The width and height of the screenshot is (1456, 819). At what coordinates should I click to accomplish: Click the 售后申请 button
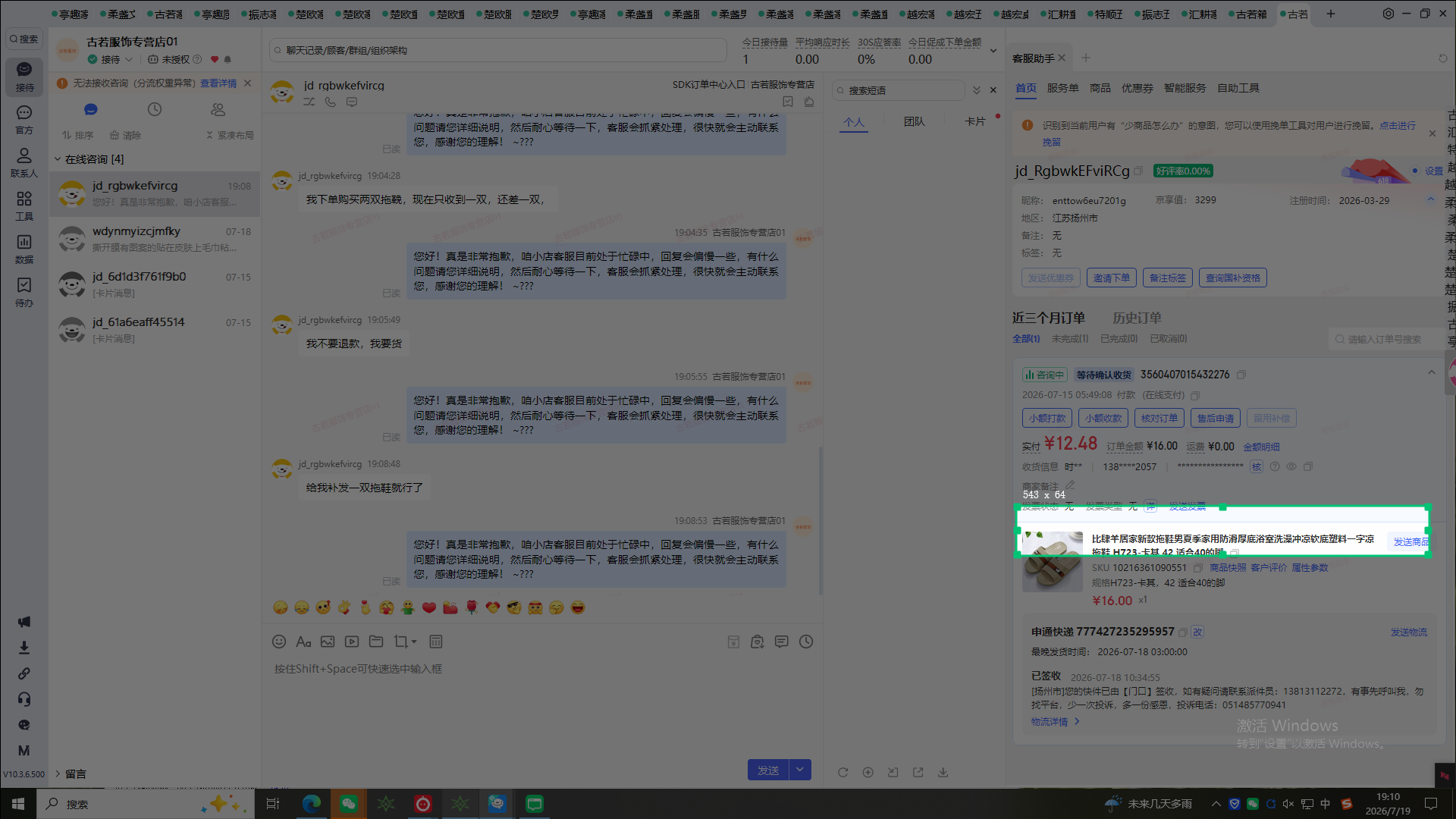point(1215,418)
